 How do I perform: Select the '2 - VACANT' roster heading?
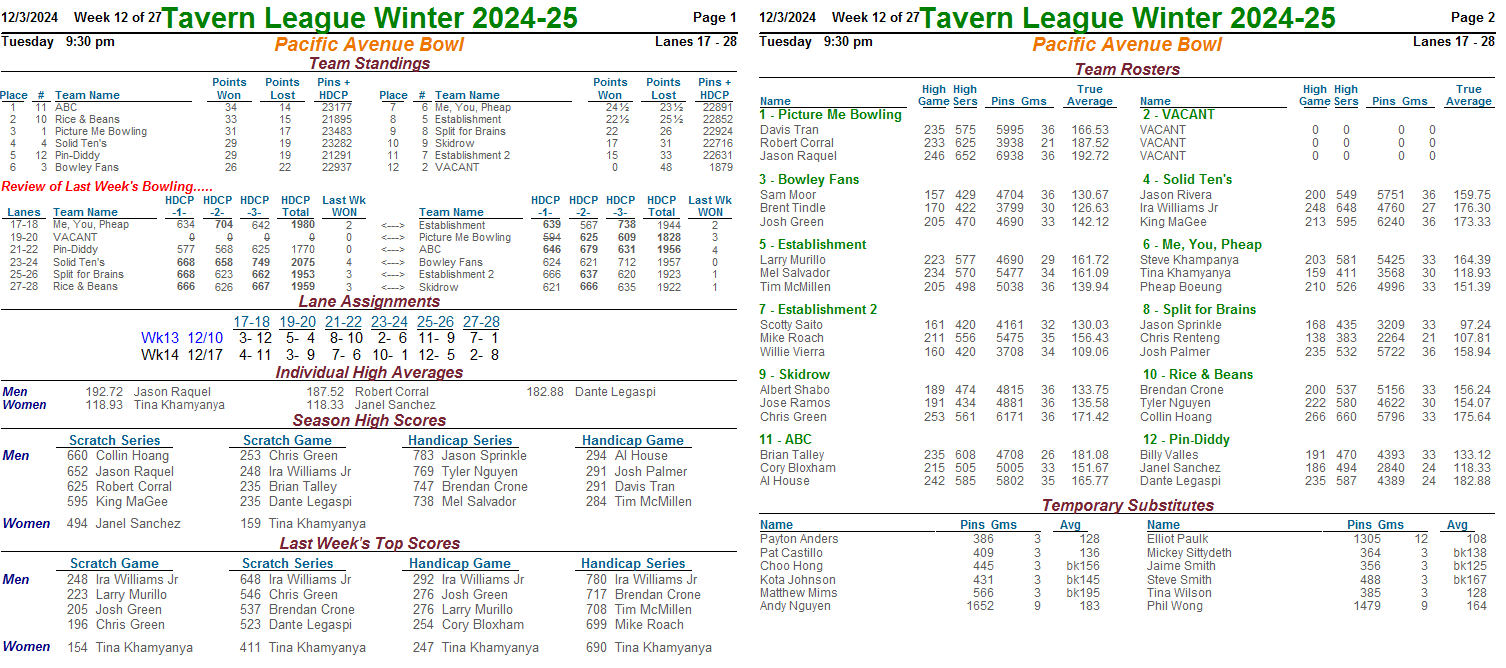coord(1178,114)
